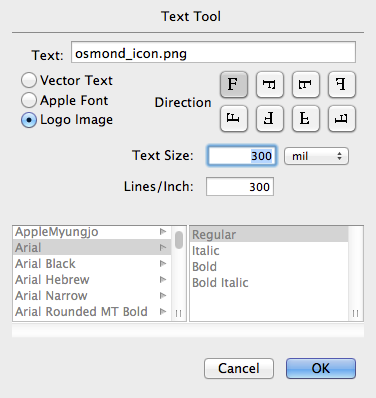Enable the Vector Text radio option
This screenshot has height=398, width=376.
coord(29,80)
